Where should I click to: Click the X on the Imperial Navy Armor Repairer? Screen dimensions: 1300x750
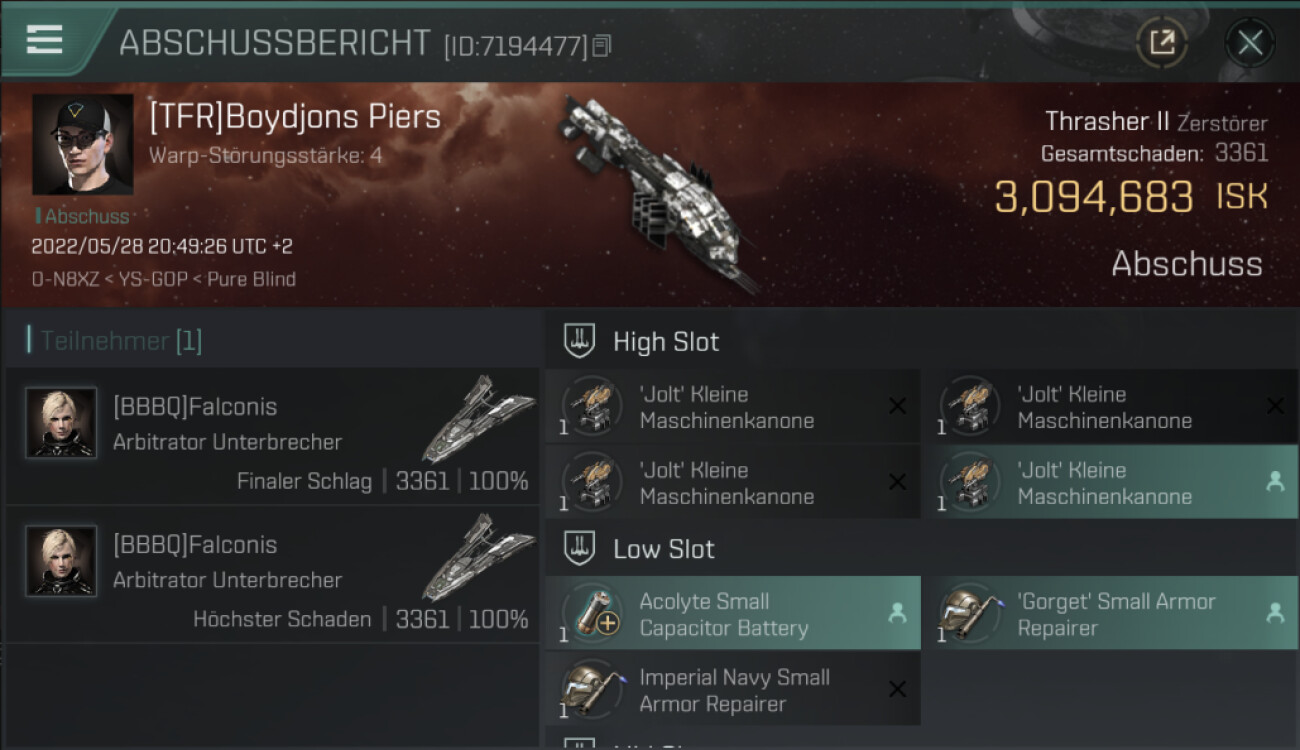coord(897,689)
